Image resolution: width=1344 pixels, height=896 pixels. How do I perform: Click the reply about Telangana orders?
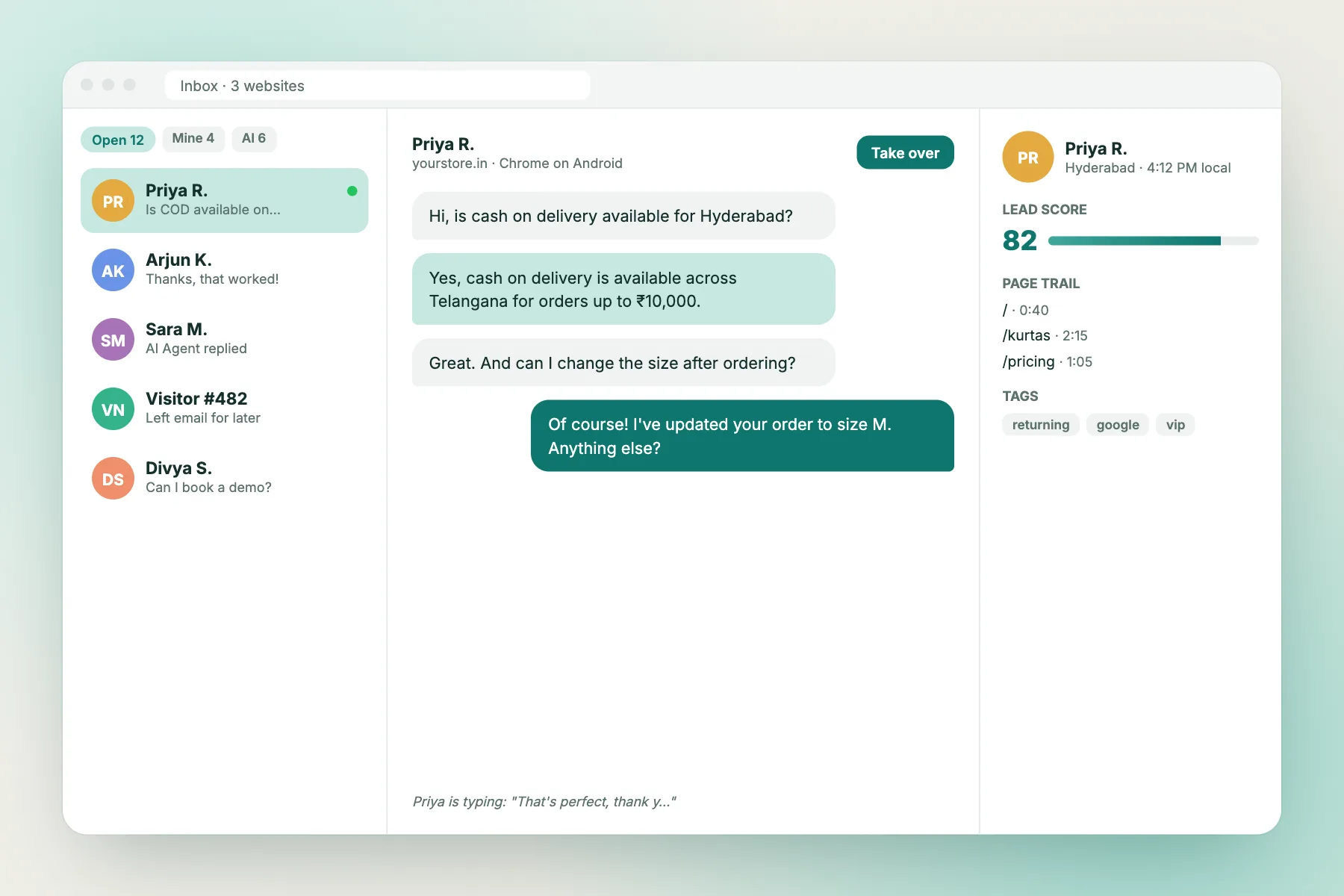(623, 289)
